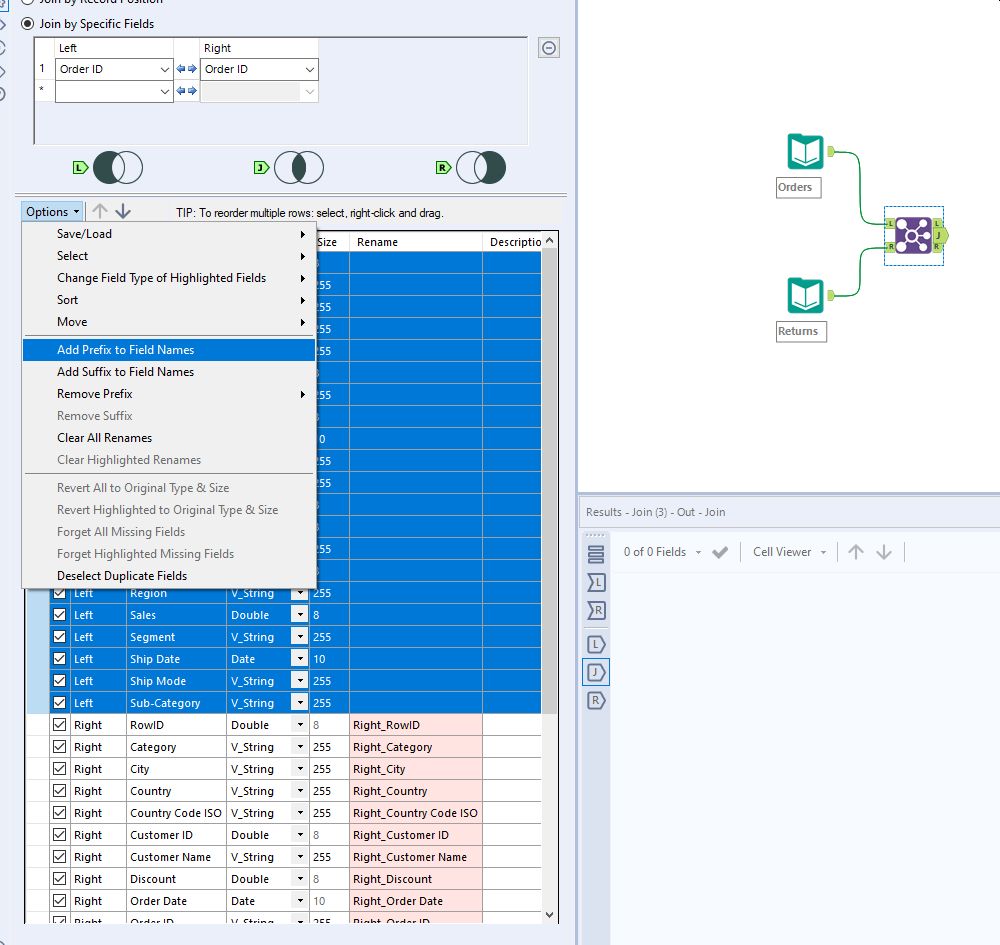Choose Deselect Duplicate Fields menu entry
1000x945 pixels.
pyautogui.click(x=122, y=576)
